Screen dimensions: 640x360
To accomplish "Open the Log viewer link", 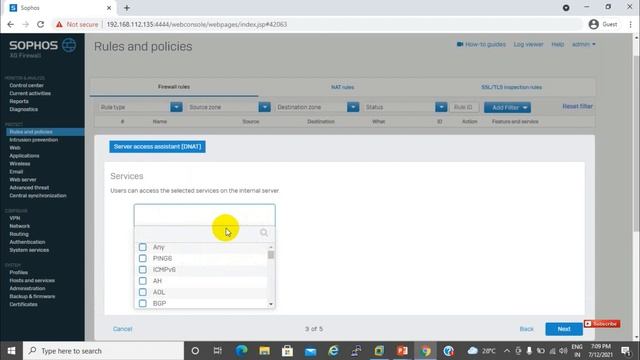I will pyautogui.click(x=528, y=44).
